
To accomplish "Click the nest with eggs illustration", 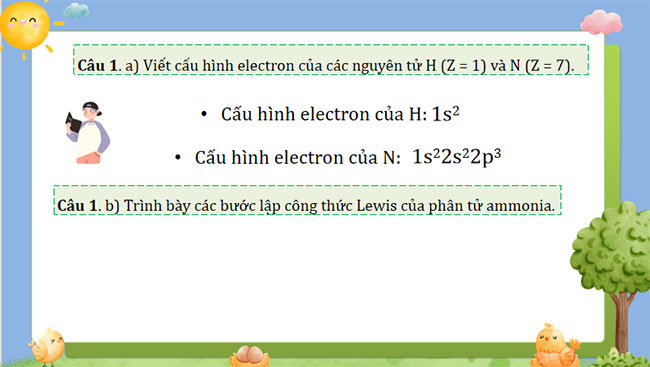I will coord(250,357).
